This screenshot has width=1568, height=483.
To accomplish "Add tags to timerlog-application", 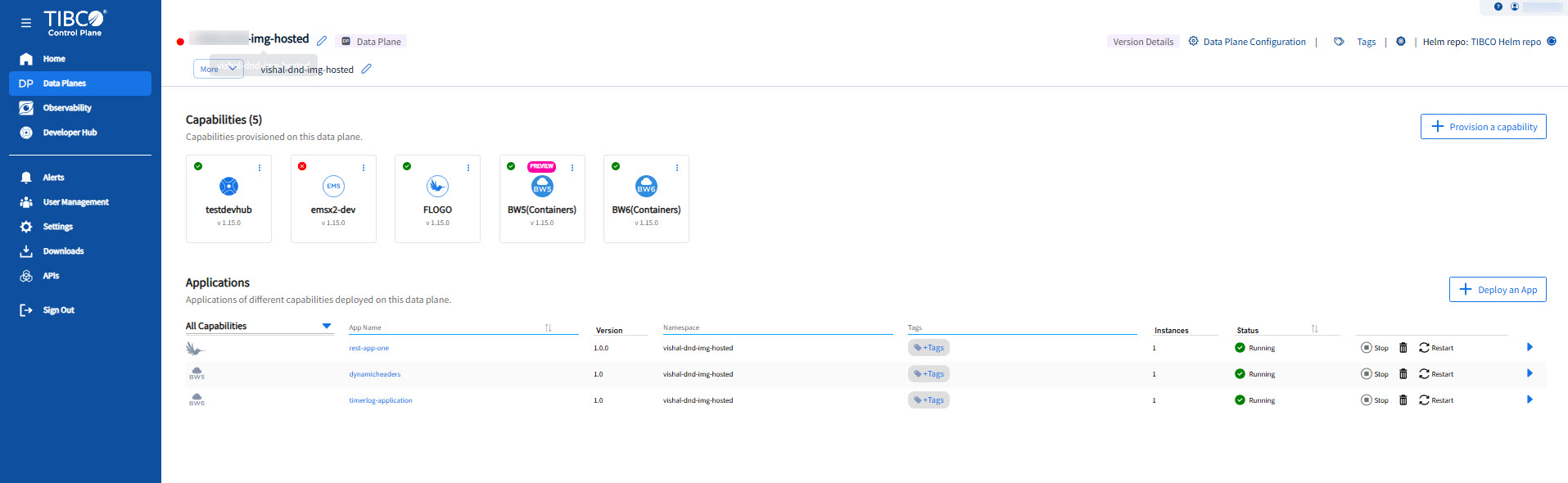I will (x=929, y=400).
